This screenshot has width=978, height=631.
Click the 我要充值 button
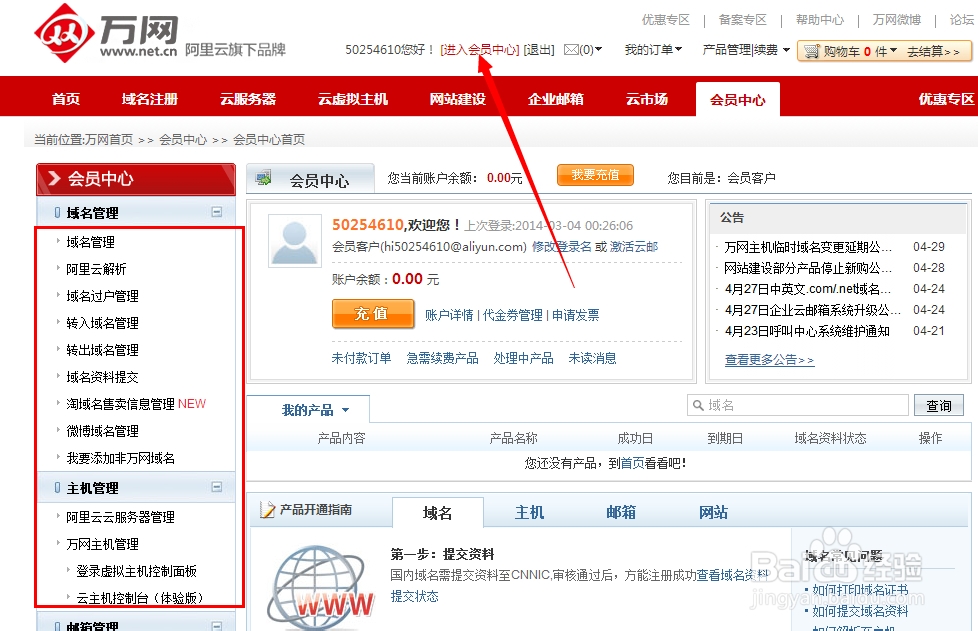click(595, 175)
